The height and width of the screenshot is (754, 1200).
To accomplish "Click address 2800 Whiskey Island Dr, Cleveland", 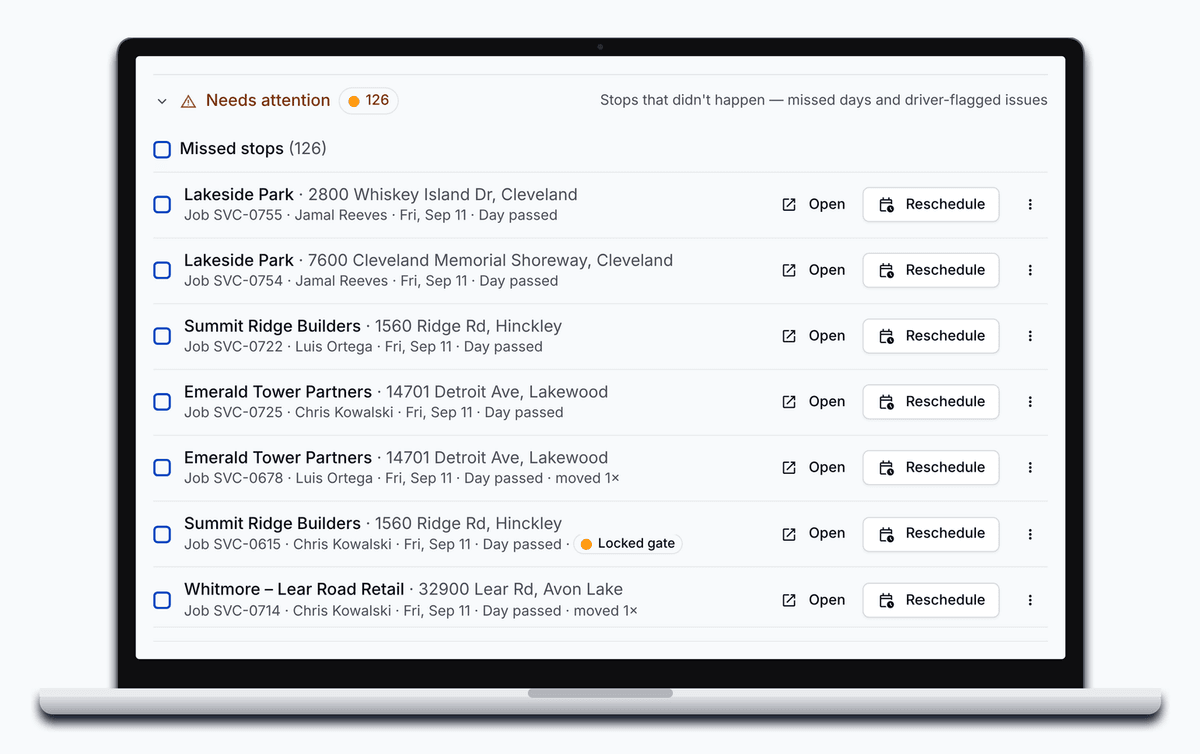I will tap(443, 194).
